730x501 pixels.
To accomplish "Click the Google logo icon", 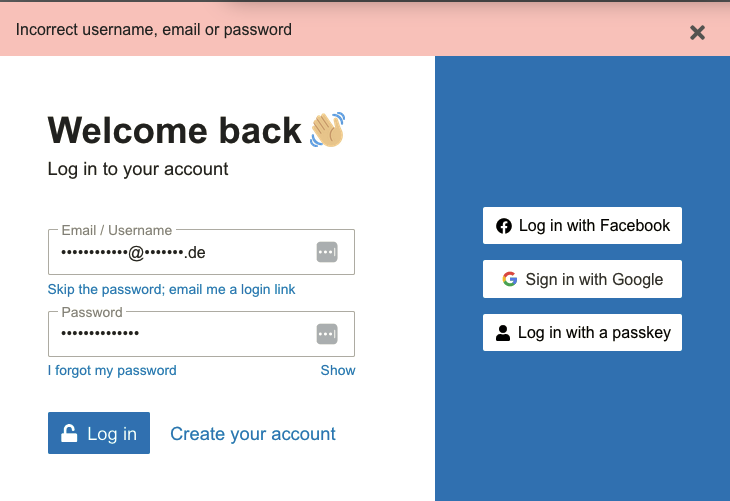I will tap(510, 279).
